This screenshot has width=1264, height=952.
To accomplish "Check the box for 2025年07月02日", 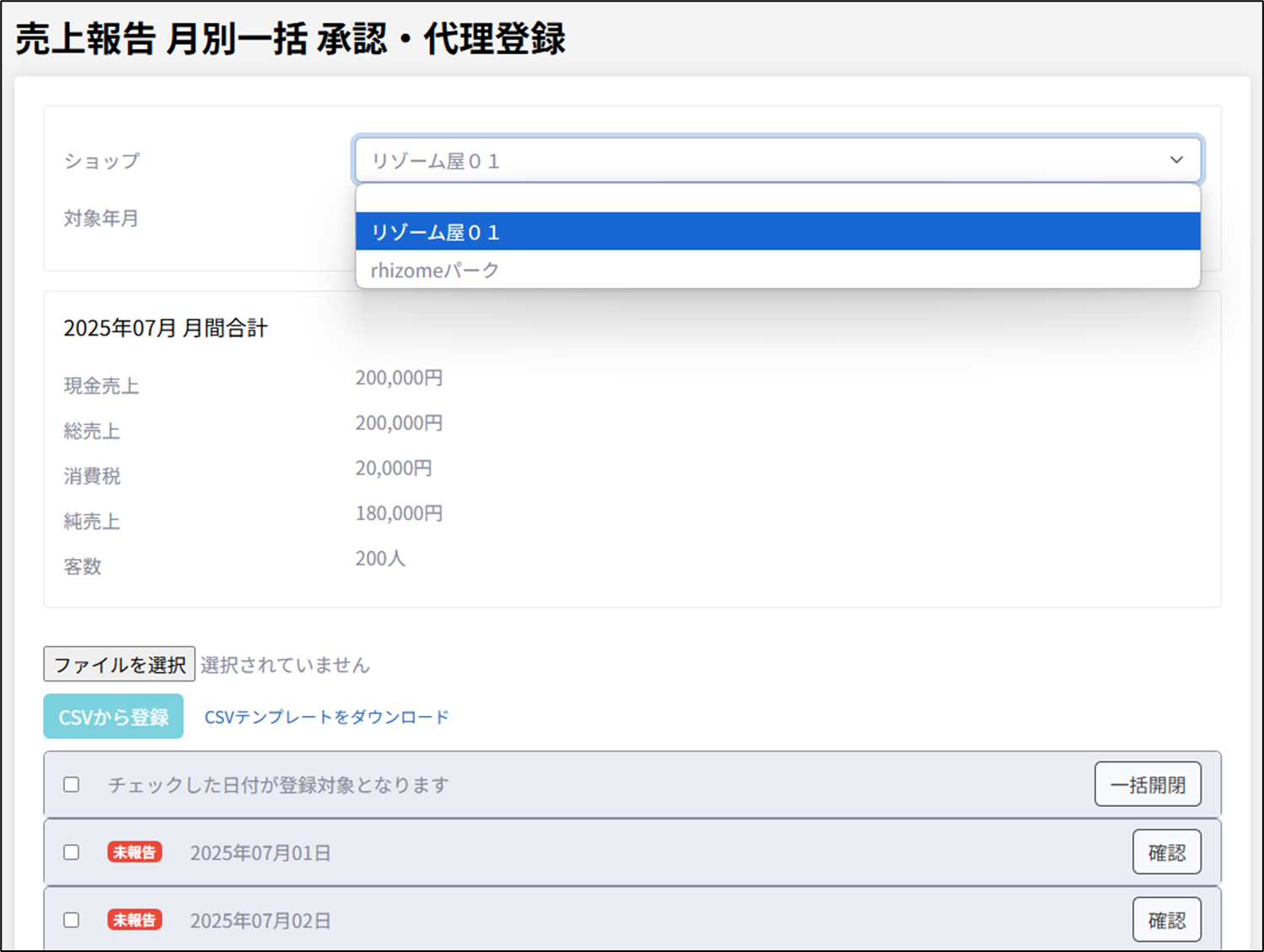I will coord(72,920).
